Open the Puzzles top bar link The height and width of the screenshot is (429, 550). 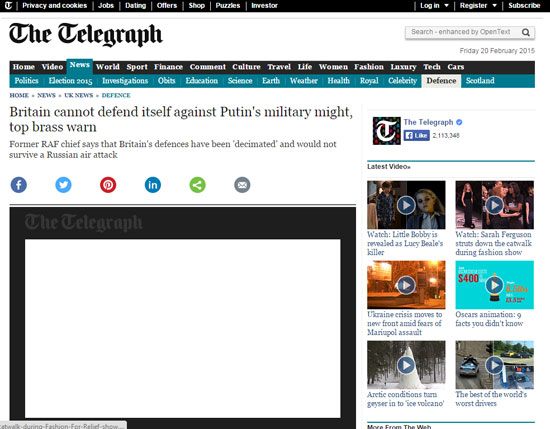(228, 6)
